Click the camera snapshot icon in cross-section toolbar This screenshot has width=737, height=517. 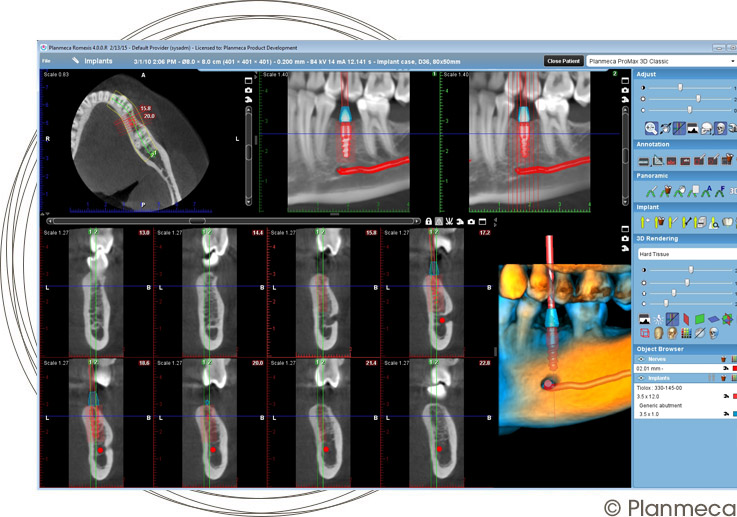(x=471, y=221)
